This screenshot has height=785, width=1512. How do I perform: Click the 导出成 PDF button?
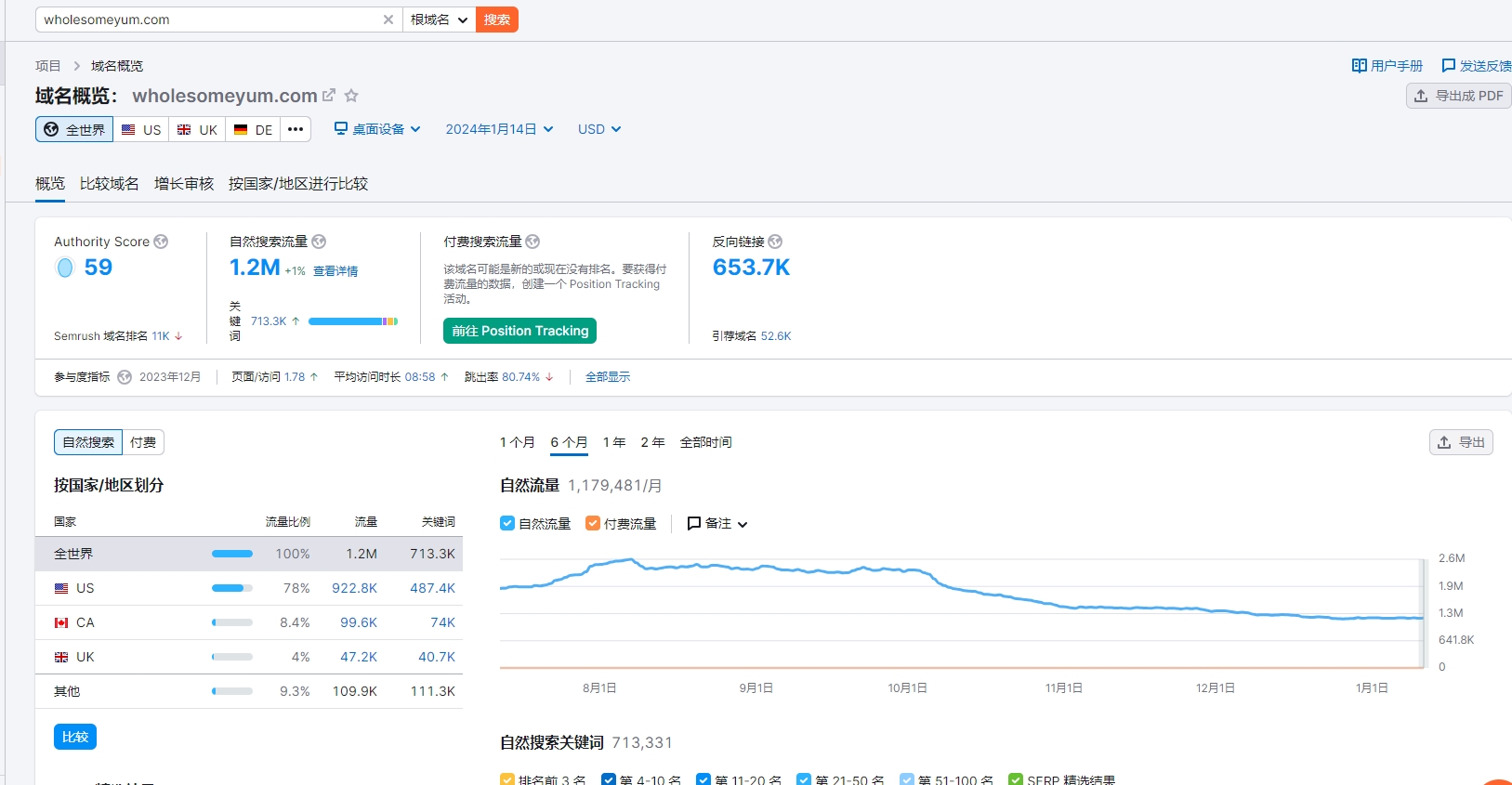click(x=1458, y=96)
